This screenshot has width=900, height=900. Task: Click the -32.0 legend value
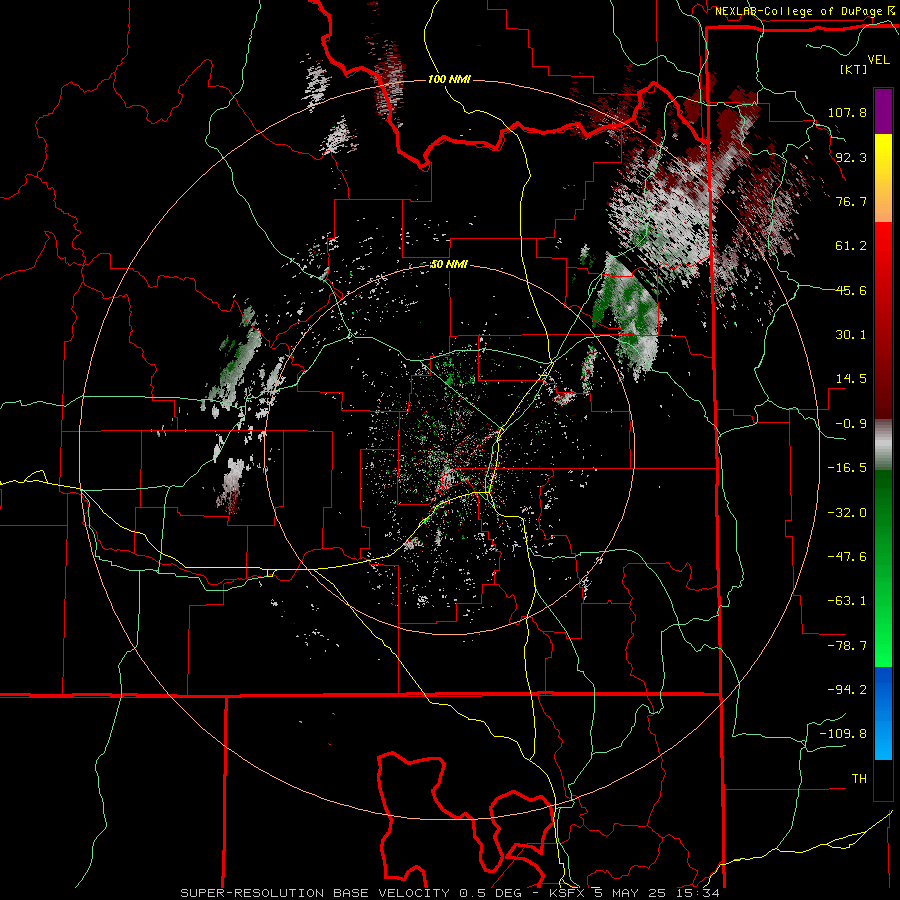[847, 513]
